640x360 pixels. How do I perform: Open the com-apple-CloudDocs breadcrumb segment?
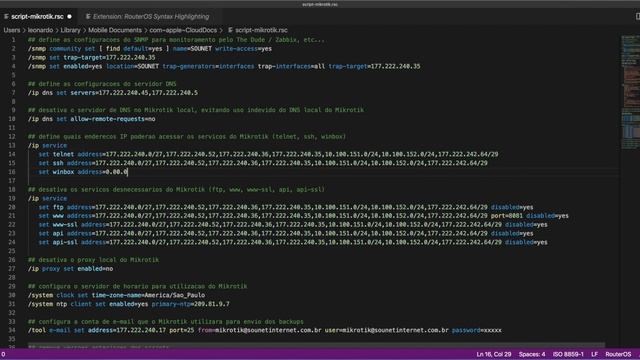[x=183, y=30]
